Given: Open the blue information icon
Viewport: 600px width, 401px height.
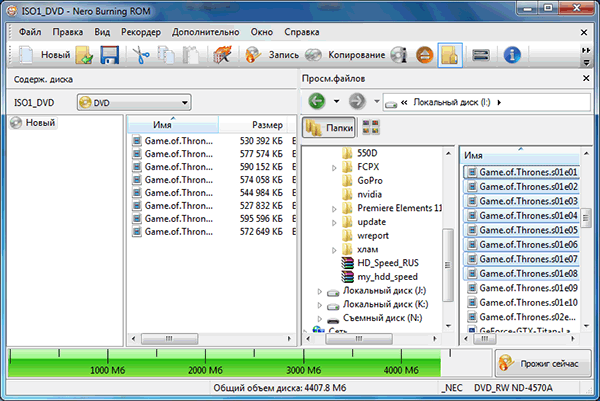Looking at the screenshot, I should point(512,55).
